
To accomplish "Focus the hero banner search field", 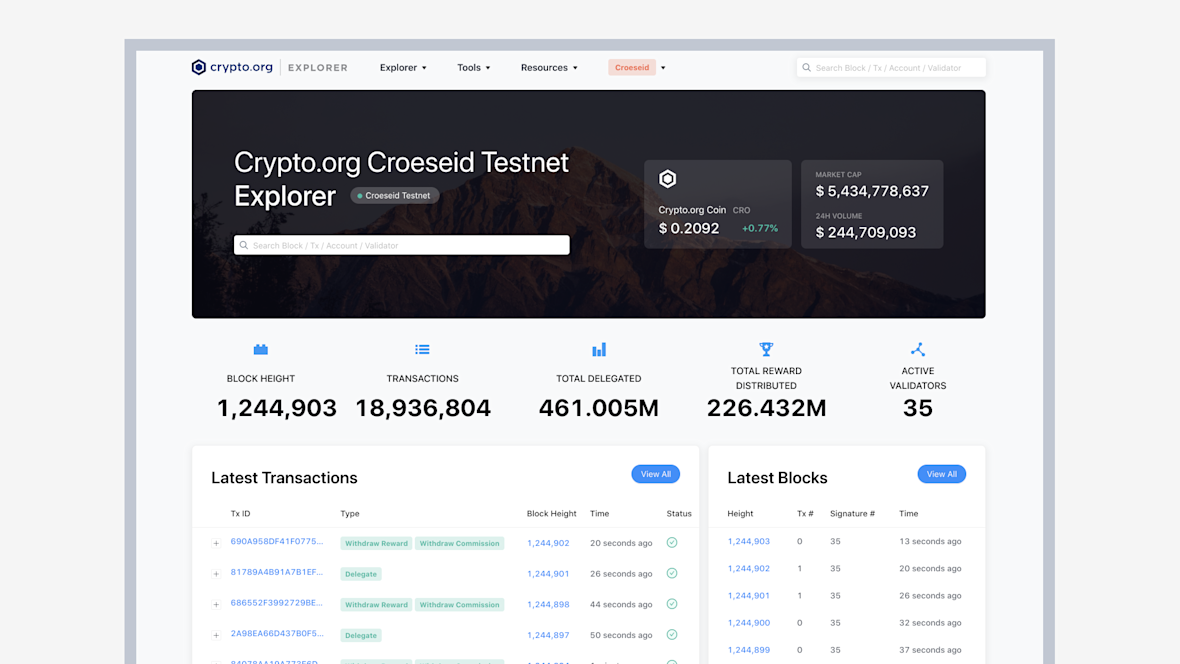I will [x=402, y=245].
